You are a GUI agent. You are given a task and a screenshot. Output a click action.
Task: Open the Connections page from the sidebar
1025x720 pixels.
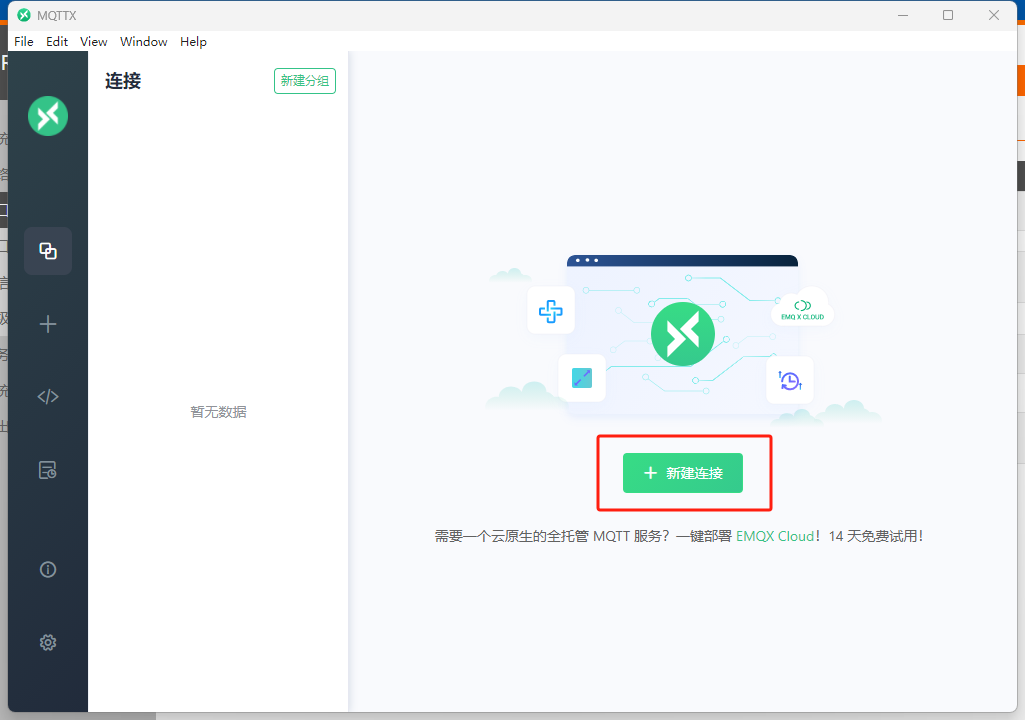click(x=48, y=250)
